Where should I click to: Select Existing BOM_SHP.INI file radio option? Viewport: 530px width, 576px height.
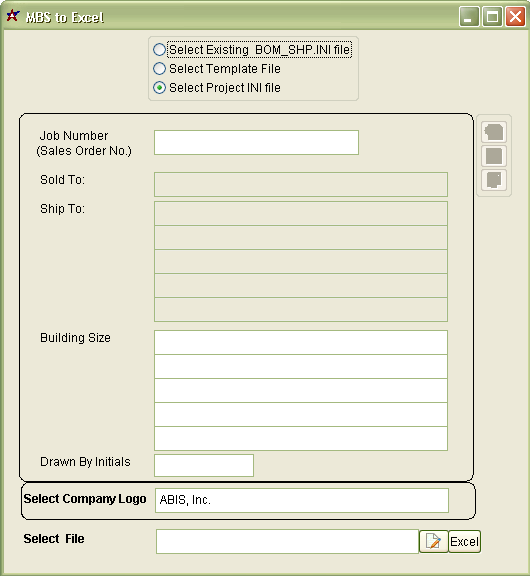159,50
